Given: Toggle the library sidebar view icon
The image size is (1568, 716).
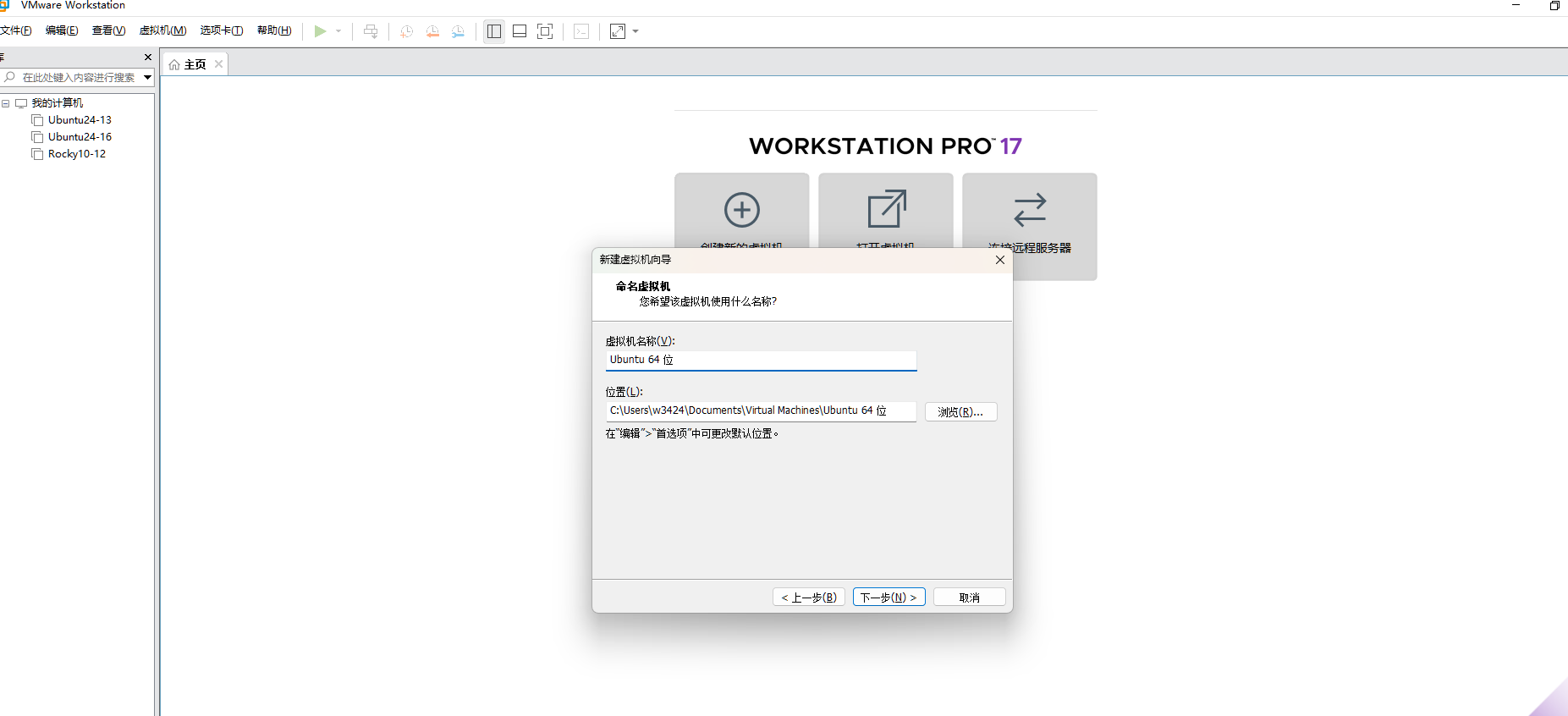Looking at the screenshot, I should [x=494, y=31].
